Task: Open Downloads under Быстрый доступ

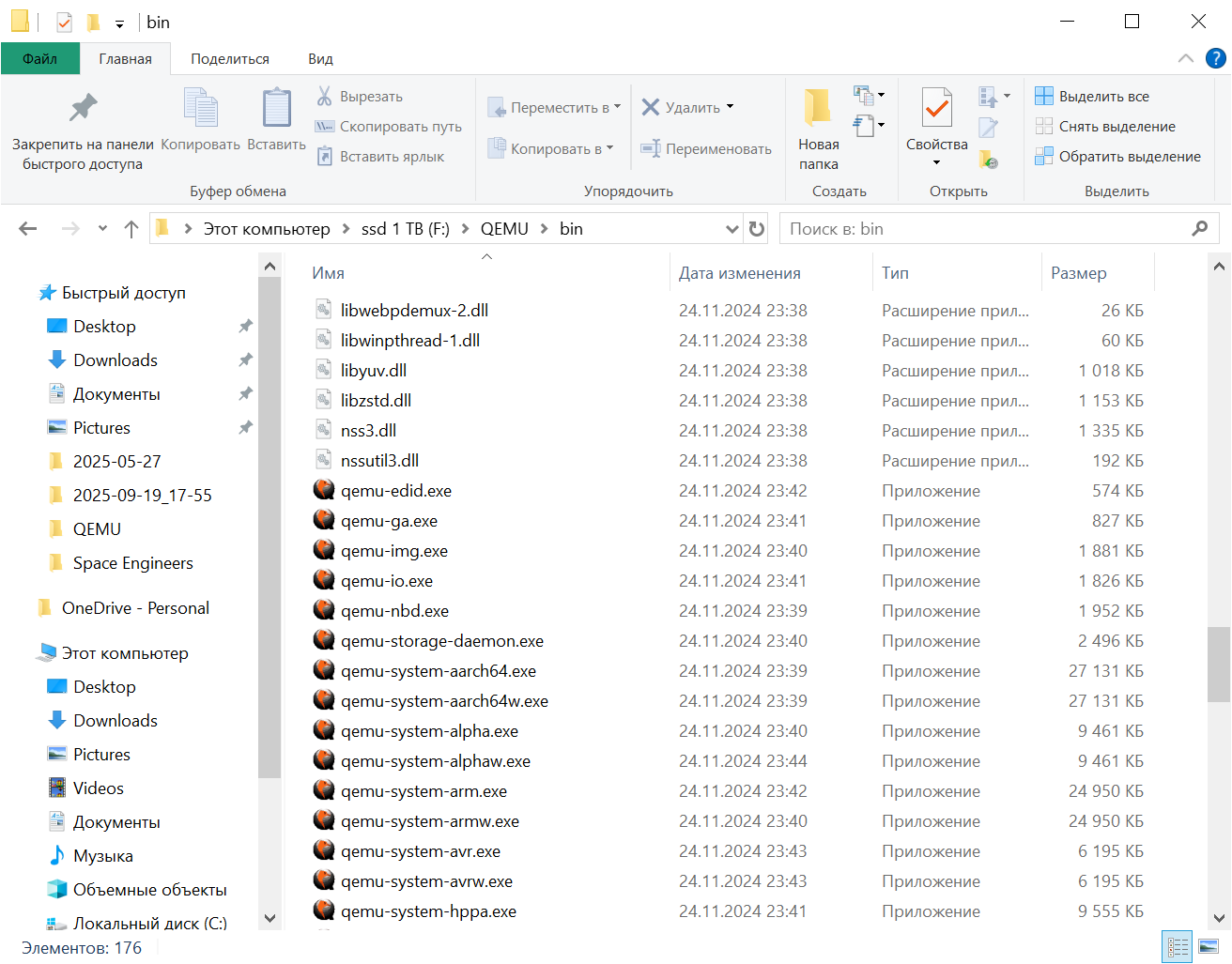Action: point(115,360)
